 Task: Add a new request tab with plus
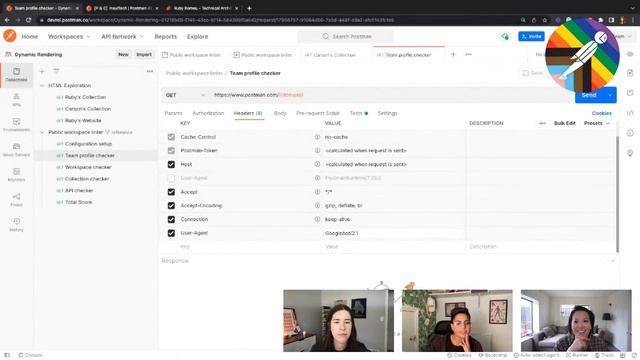(x=453, y=54)
